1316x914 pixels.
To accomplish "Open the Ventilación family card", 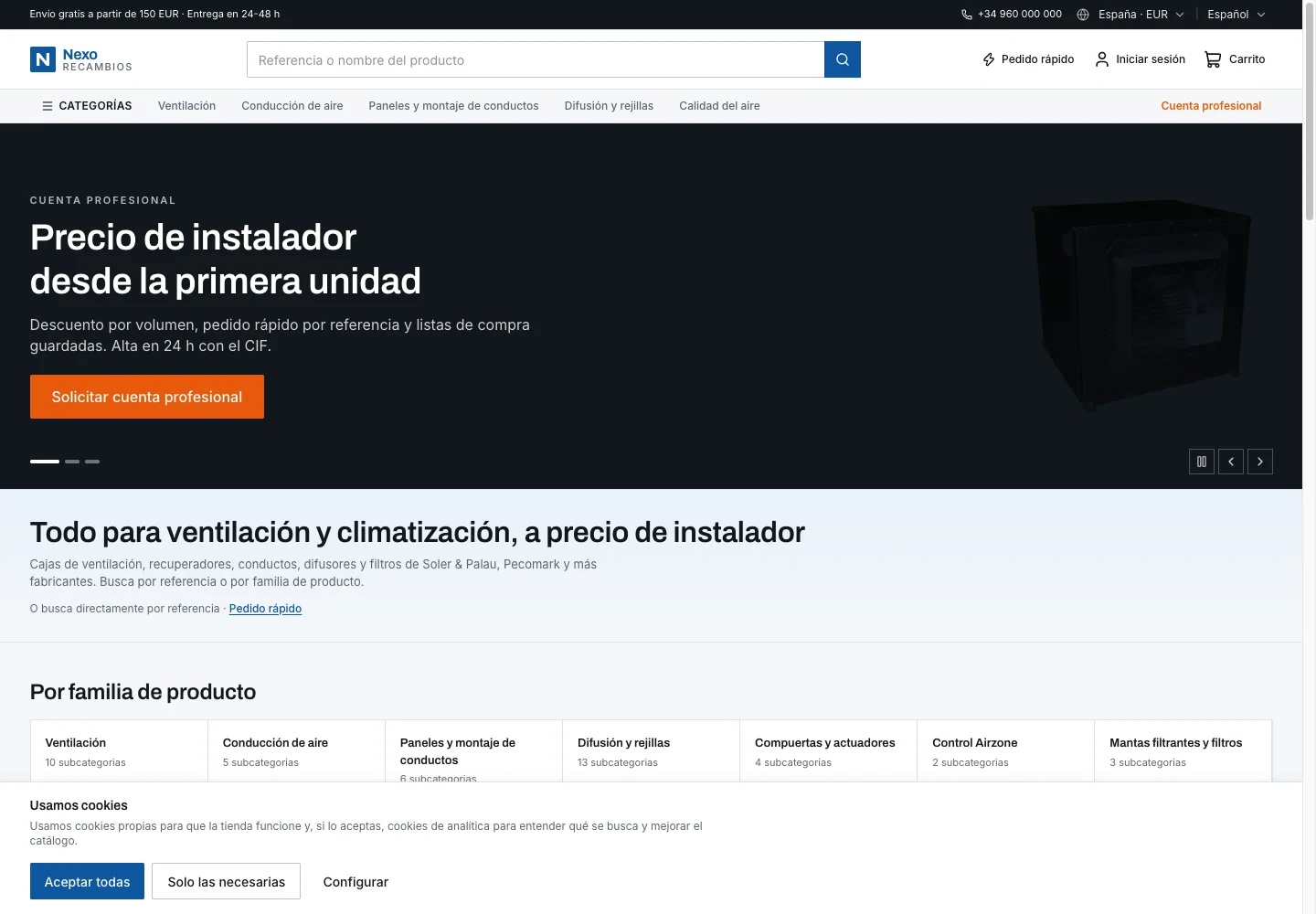I will pyautogui.click(x=119, y=751).
